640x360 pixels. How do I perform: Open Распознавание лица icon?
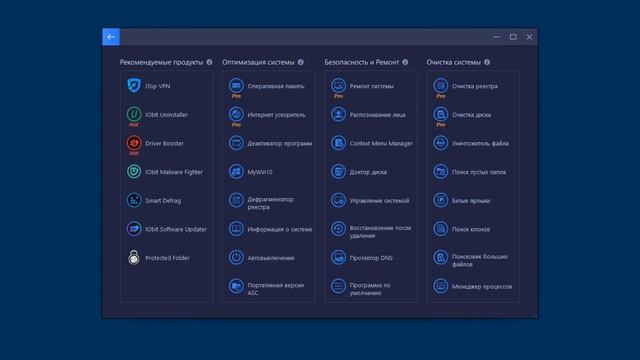[338, 114]
